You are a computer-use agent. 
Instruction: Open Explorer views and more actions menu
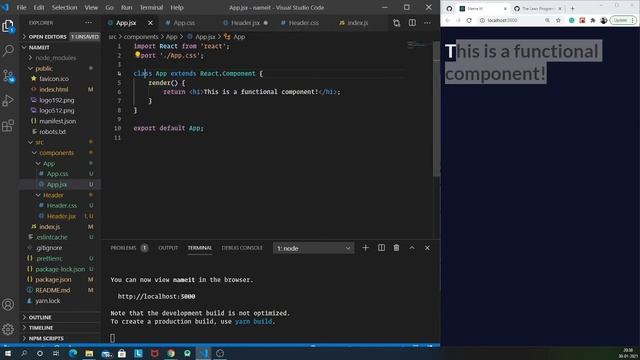point(89,23)
